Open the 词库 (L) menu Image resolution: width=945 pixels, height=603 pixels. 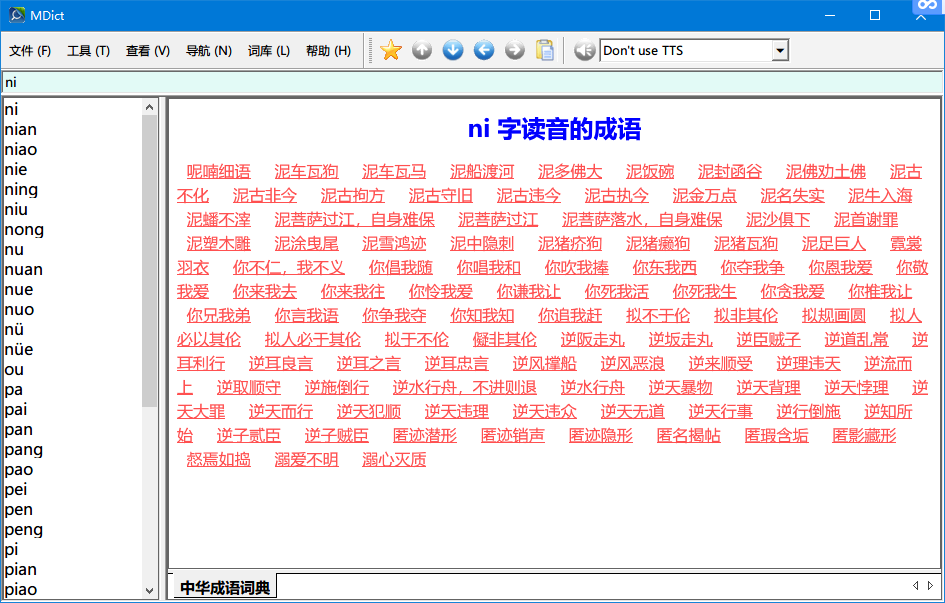(269, 51)
